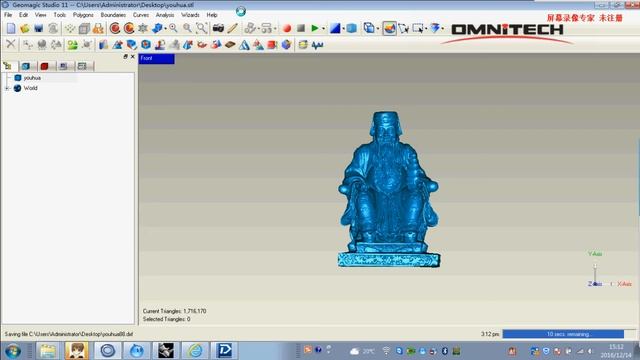The image size is (640, 360).
Task: Open the View menu
Action: coord(40,15)
